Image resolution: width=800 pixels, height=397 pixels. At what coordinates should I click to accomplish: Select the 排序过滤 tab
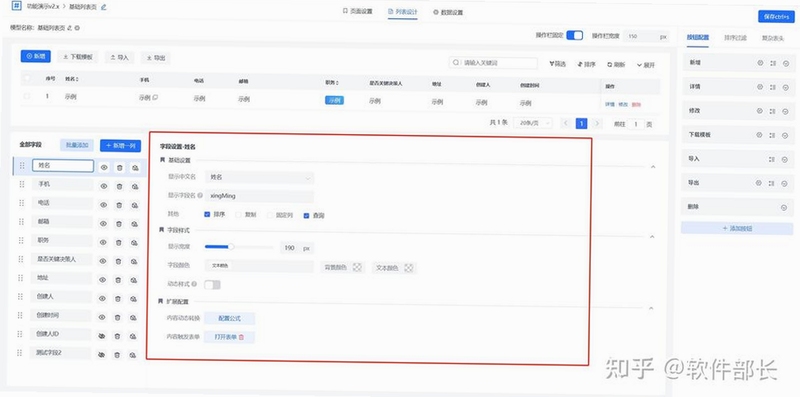[735, 37]
